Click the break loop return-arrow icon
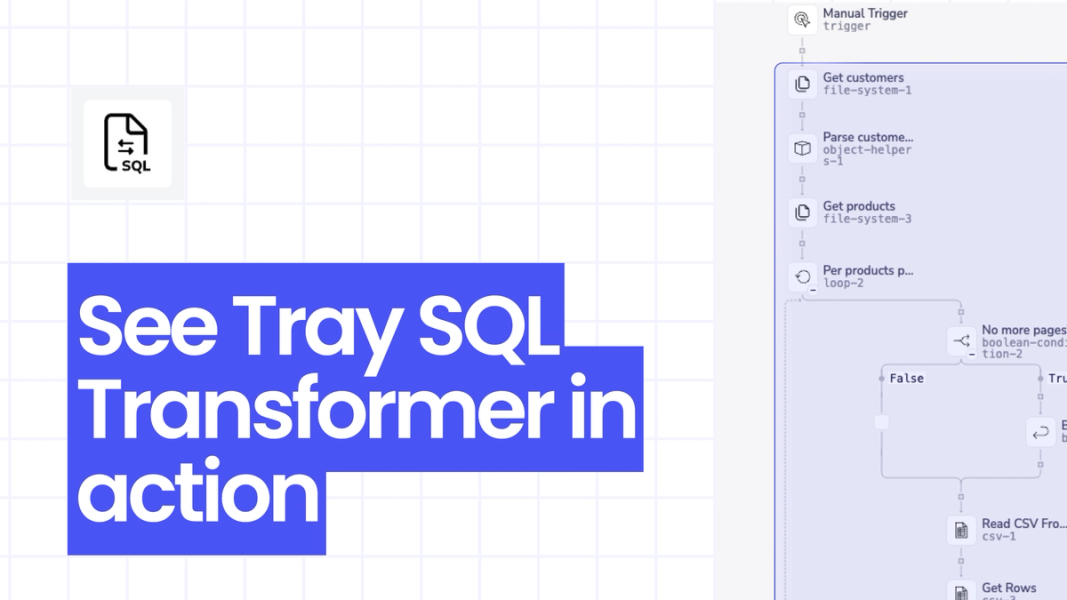This screenshot has height=600, width=1067. click(x=1040, y=433)
